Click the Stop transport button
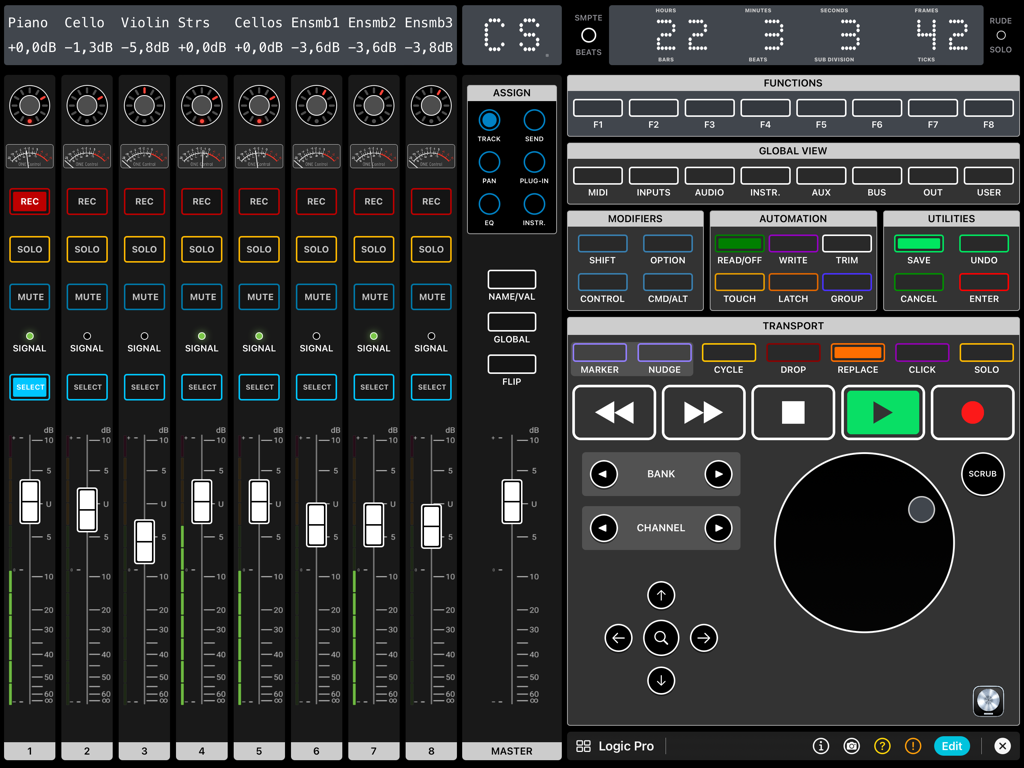1024x768 pixels. tap(793, 412)
